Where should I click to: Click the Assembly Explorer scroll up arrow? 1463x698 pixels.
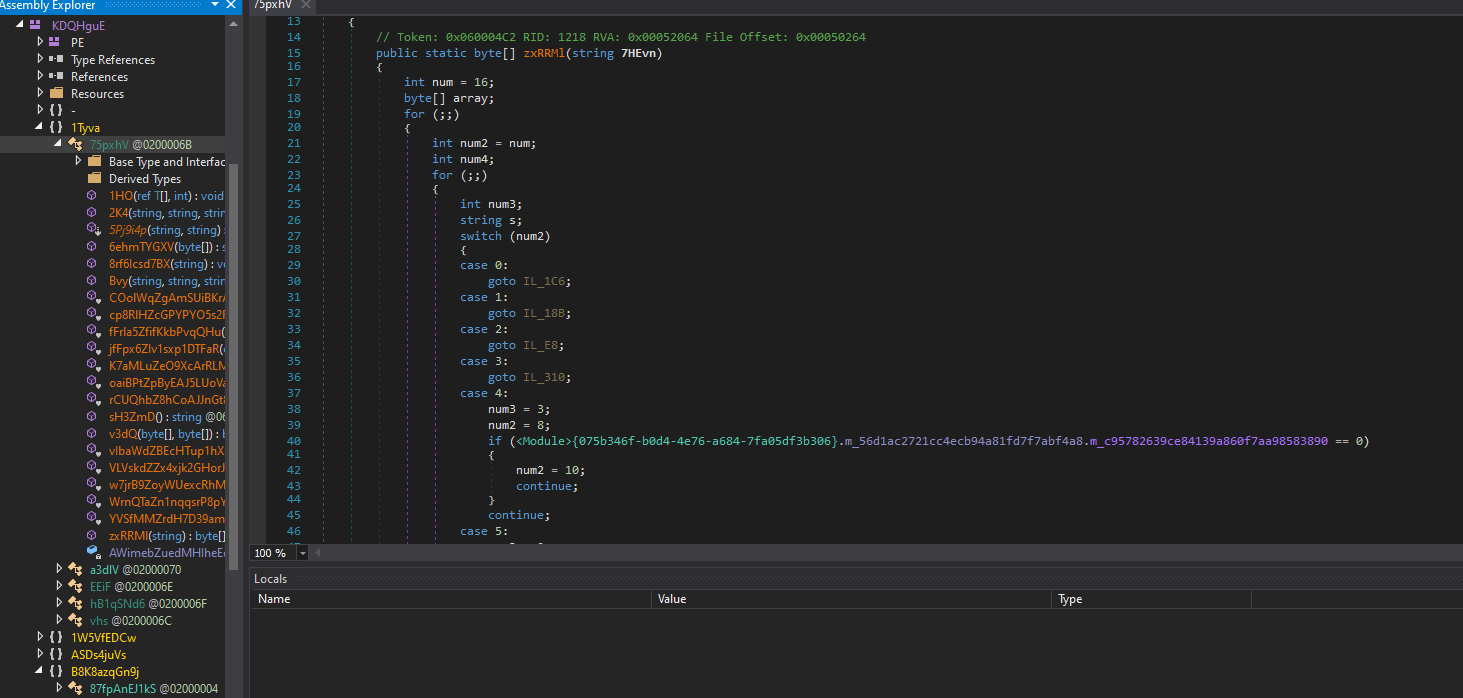[232, 24]
